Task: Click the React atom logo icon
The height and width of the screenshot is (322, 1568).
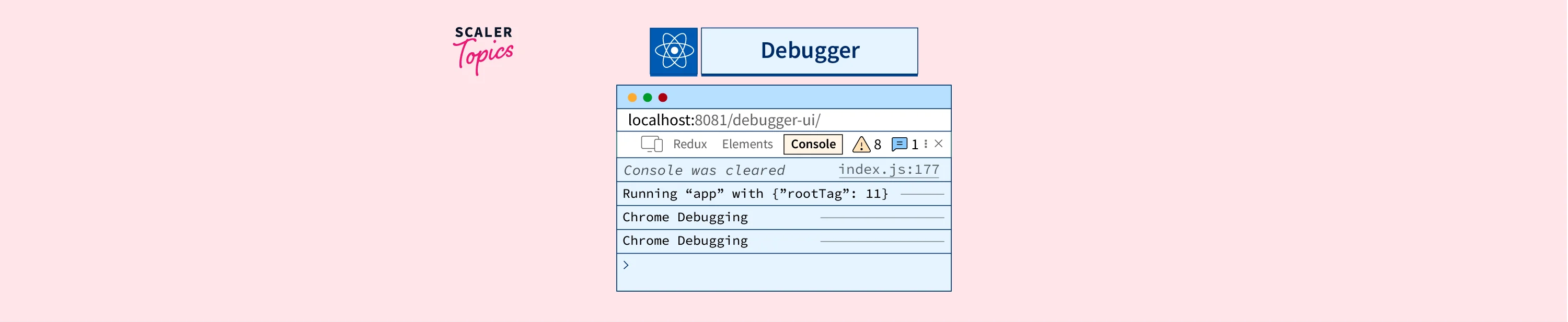Action: click(x=673, y=51)
